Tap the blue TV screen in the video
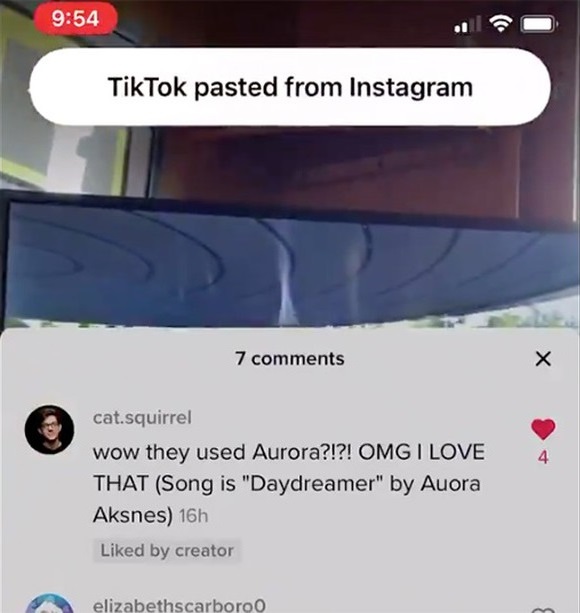This screenshot has height=613, width=580. click(x=290, y=262)
